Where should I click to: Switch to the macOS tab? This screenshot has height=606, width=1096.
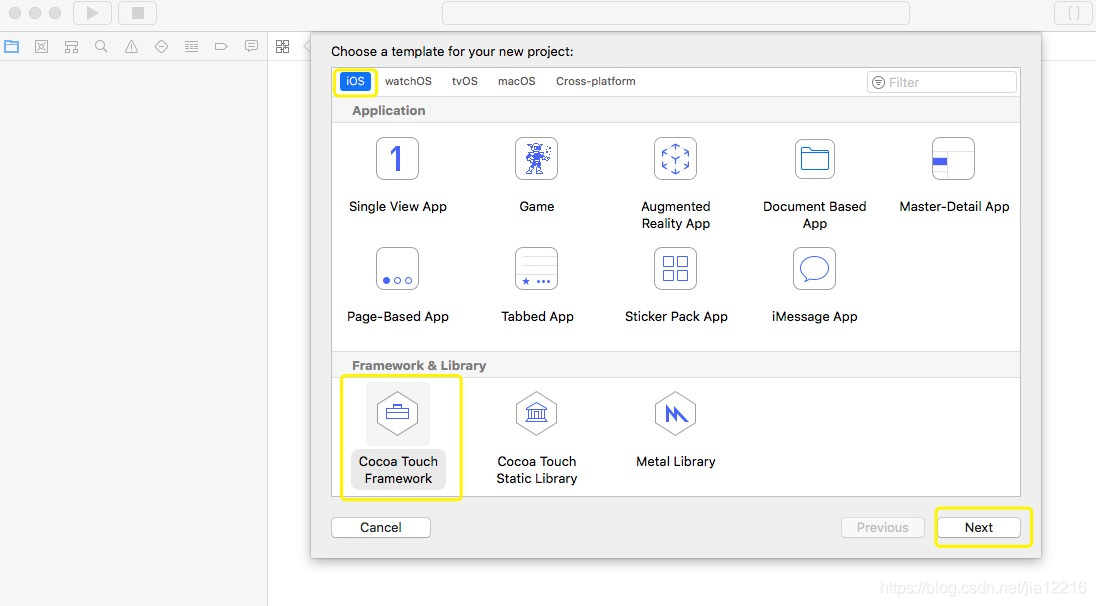(x=517, y=81)
